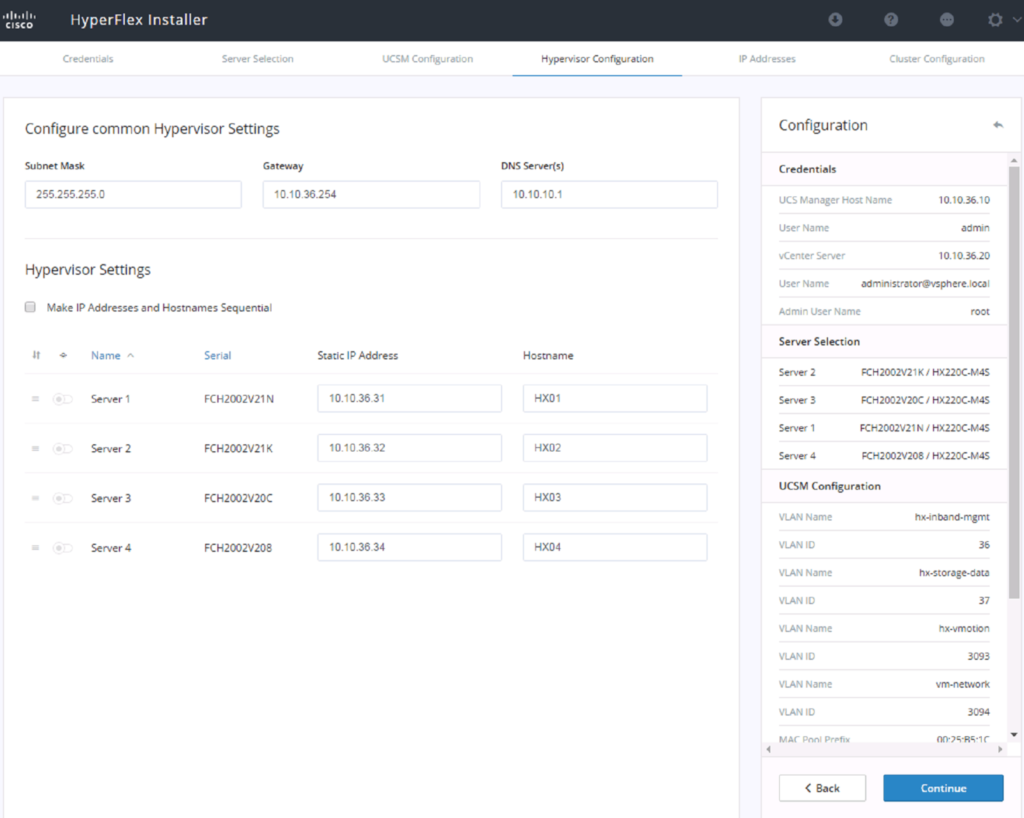Click the Subnet Mask input field
The image size is (1024, 818).
click(133, 195)
